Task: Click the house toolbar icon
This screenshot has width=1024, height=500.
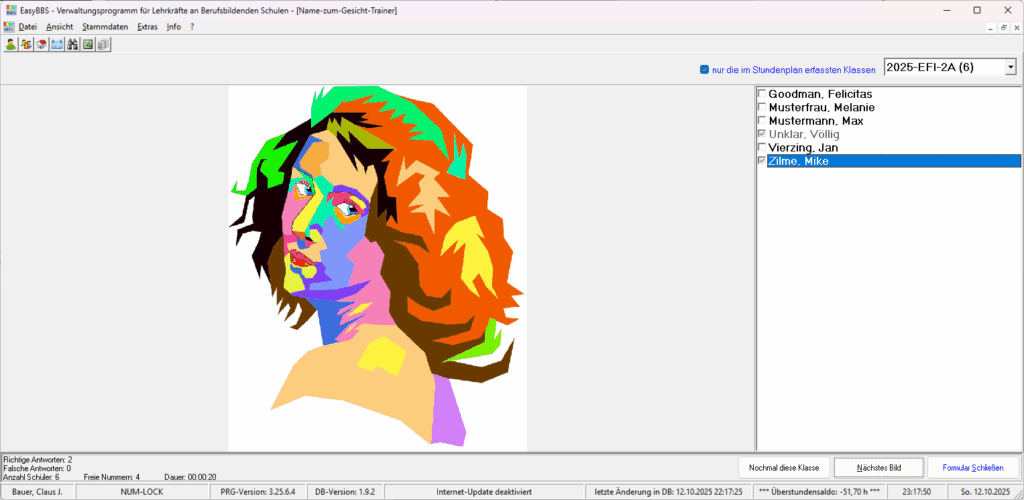Action: point(42,44)
